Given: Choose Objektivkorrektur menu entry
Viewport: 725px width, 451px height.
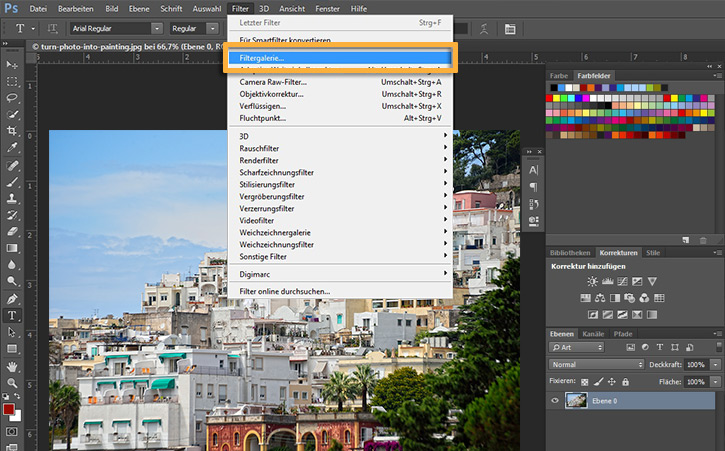Looking at the screenshot, I should point(340,94).
